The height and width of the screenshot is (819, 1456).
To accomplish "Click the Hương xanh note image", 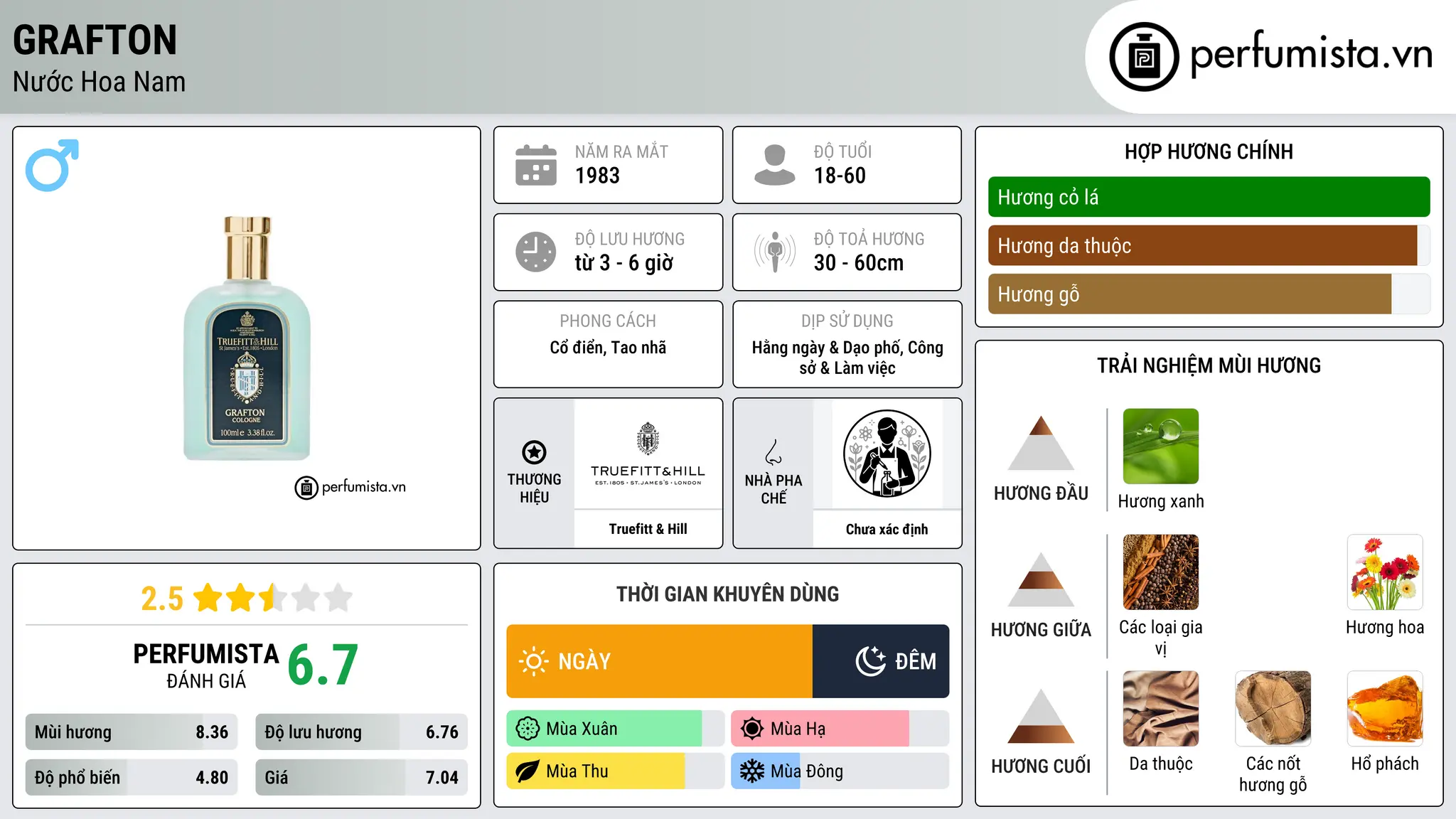I will click(x=1161, y=446).
